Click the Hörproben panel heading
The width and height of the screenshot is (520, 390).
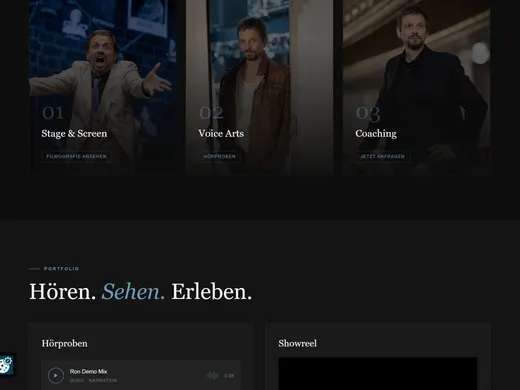coord(65,343)
